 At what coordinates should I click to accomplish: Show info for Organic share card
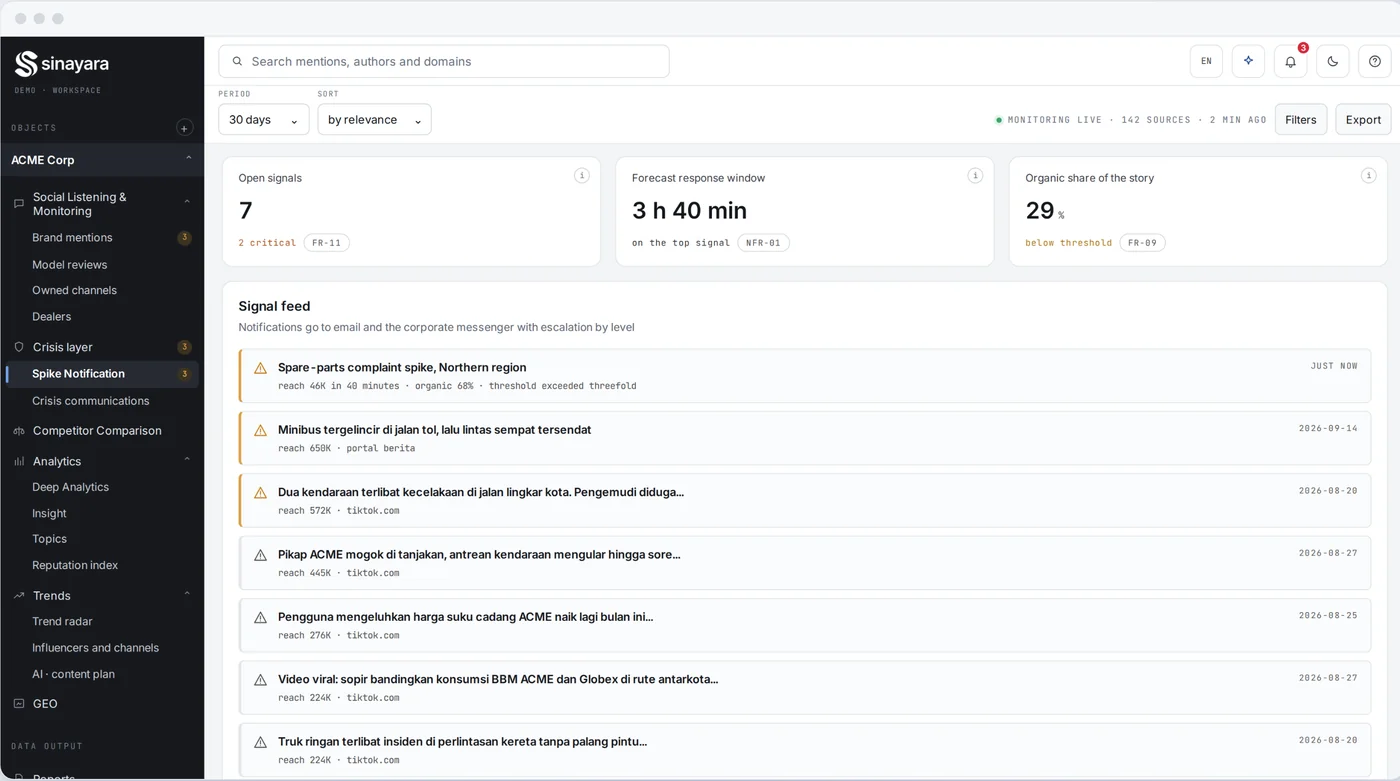coord(1369,175)
